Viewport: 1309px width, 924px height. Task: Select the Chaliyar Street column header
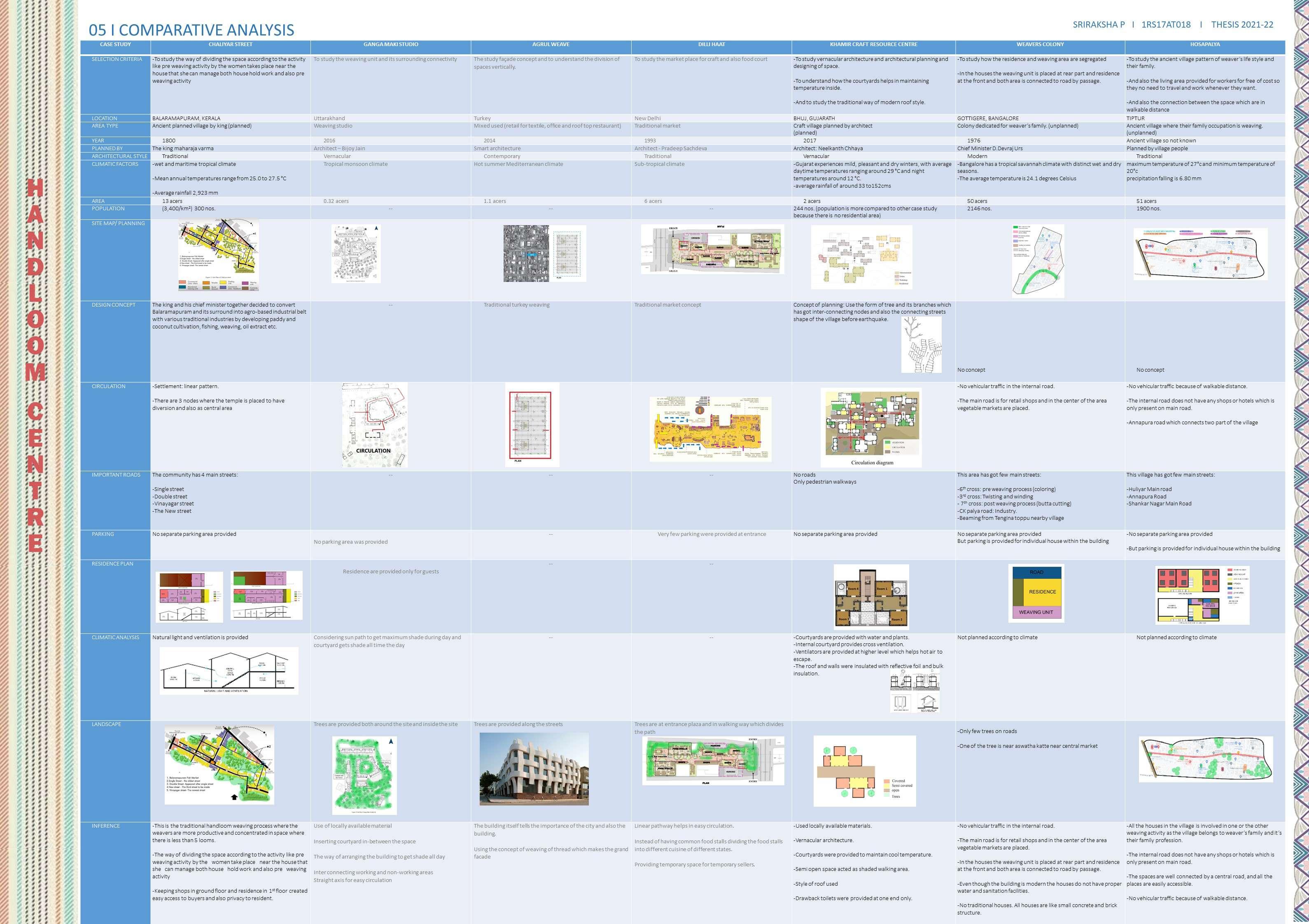point(230,44)
